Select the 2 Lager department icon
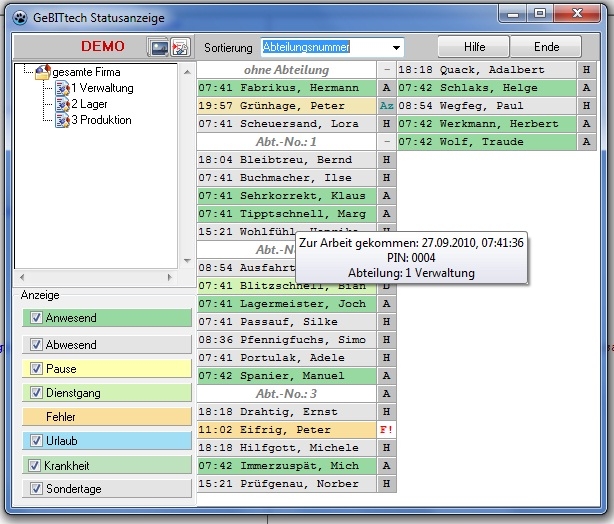 [x=60, y=104]
